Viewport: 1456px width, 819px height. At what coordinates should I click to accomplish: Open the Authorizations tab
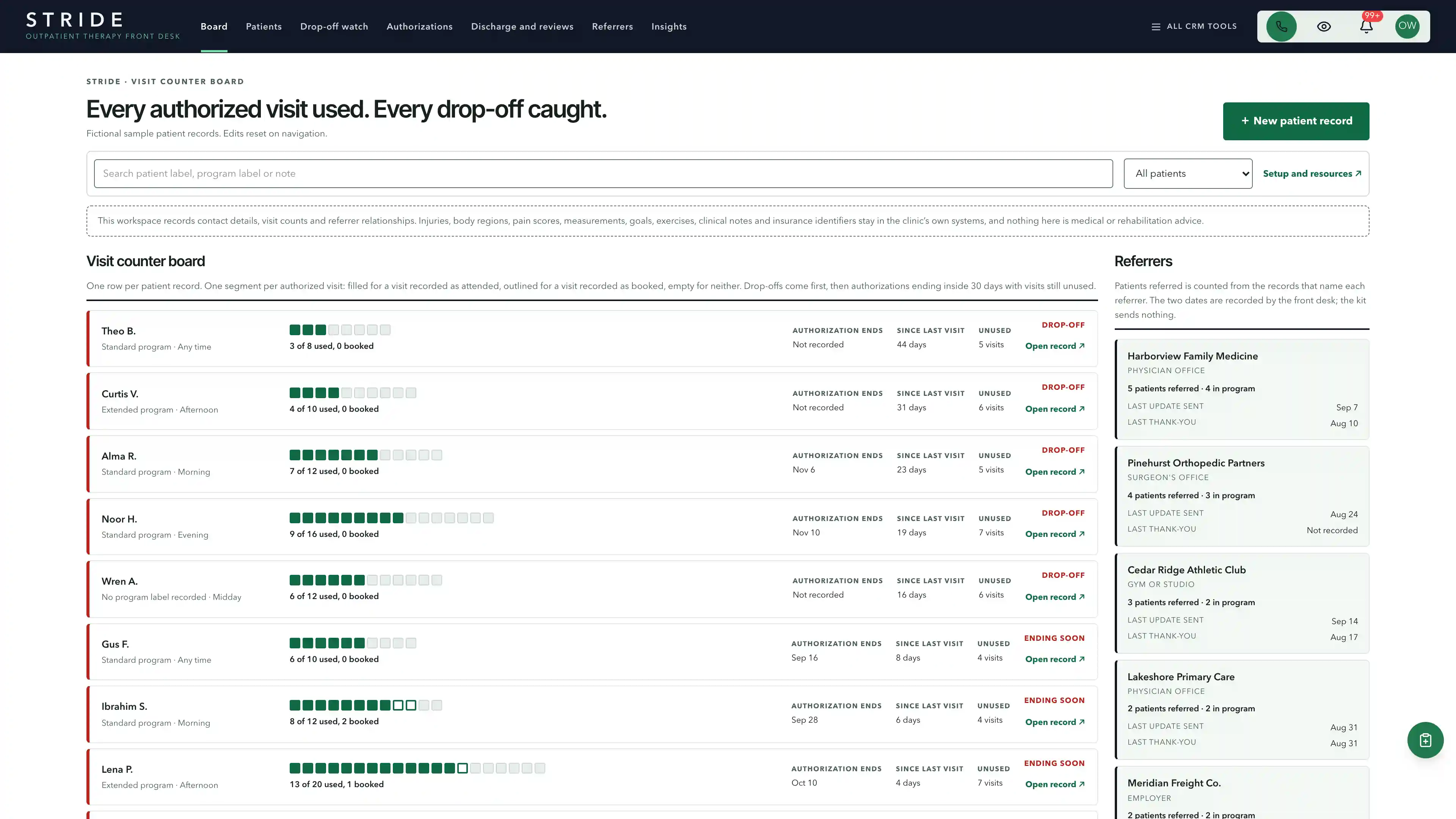click(x=419, y=27)
